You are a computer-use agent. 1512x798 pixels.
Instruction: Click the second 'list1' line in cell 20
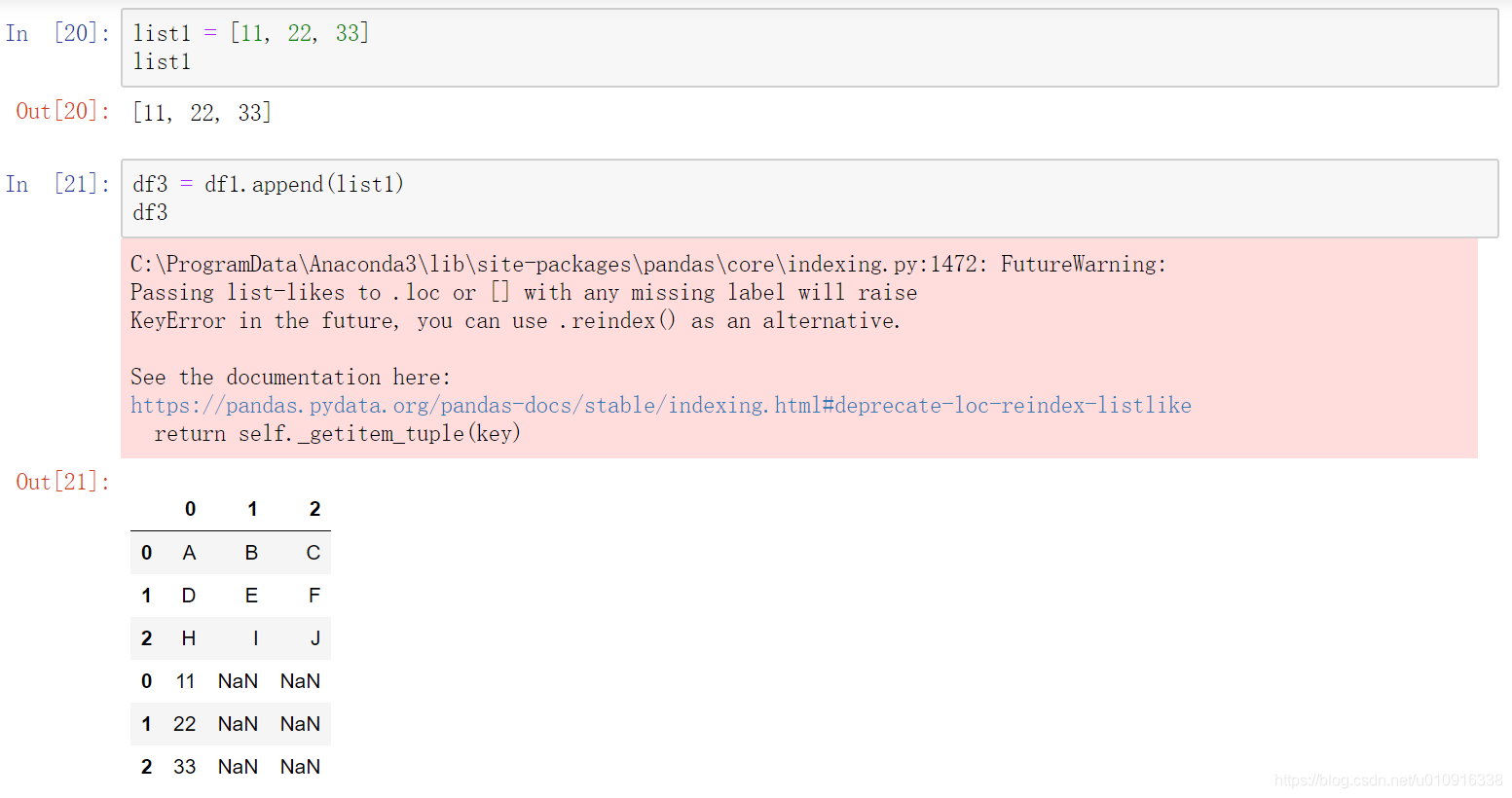click(162, 61)
